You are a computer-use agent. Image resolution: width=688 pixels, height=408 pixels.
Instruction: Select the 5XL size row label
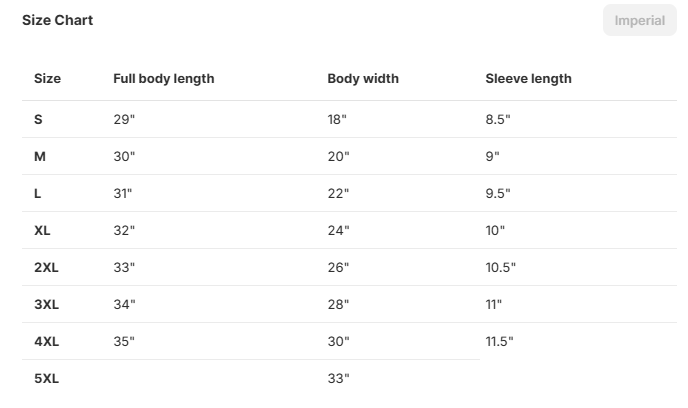[46, 378]
